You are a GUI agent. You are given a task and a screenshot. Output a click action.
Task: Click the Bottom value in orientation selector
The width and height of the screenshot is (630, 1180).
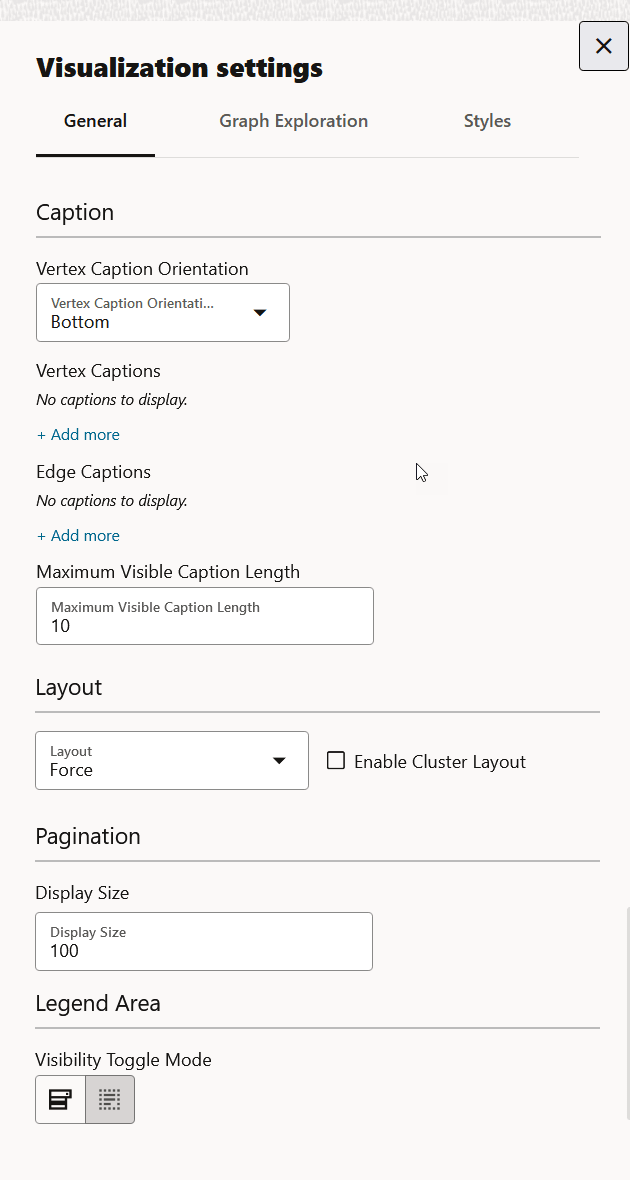pyautogui.click(x=80, y=322)
